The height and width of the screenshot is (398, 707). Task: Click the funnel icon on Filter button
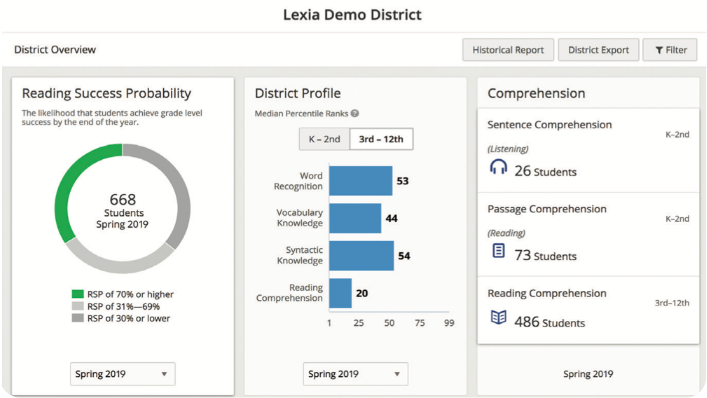click(x=659, y=50)
